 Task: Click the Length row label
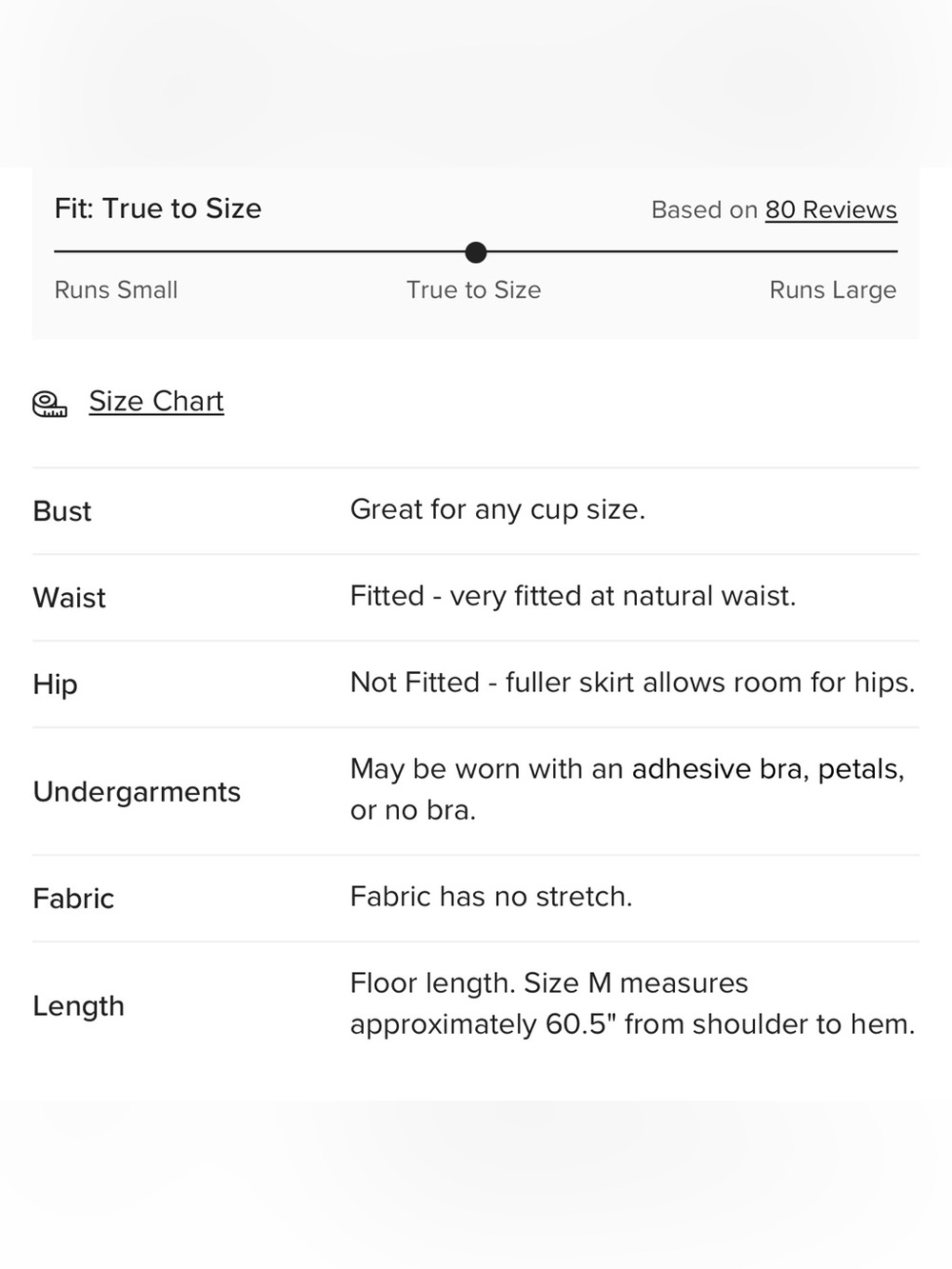[x=79, y=1006]
